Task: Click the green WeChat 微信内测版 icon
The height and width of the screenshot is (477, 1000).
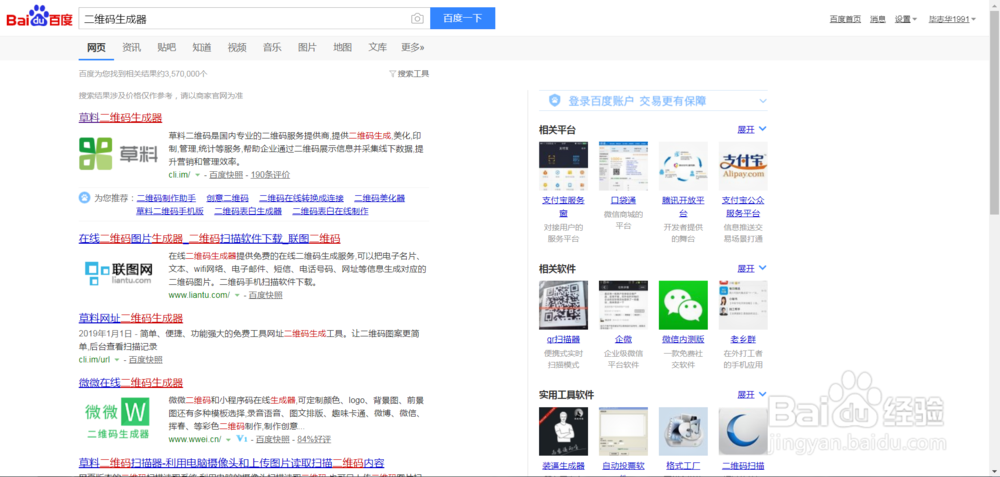Action: point(683,305)
